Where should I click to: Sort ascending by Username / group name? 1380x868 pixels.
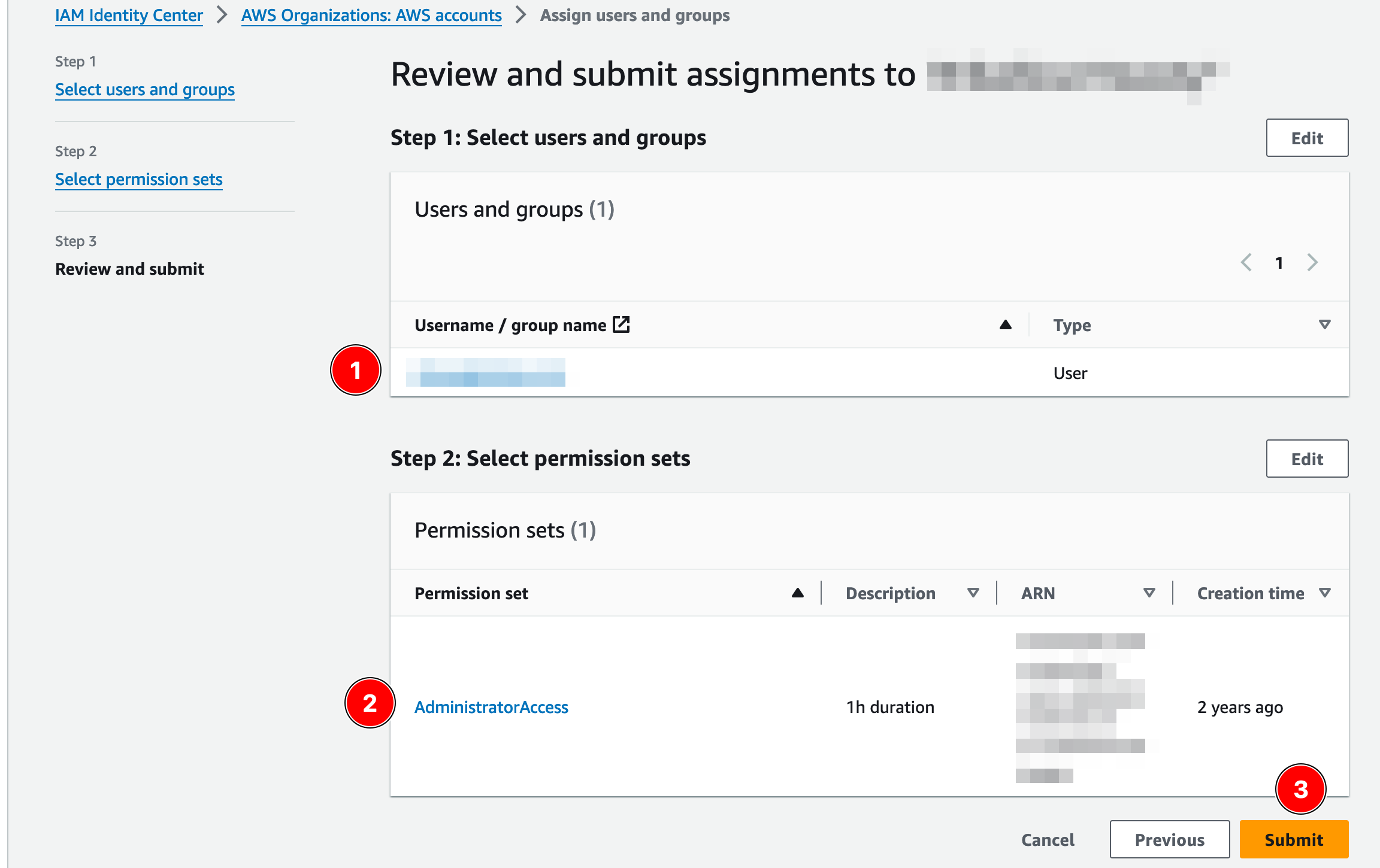tap(1005, 324)
